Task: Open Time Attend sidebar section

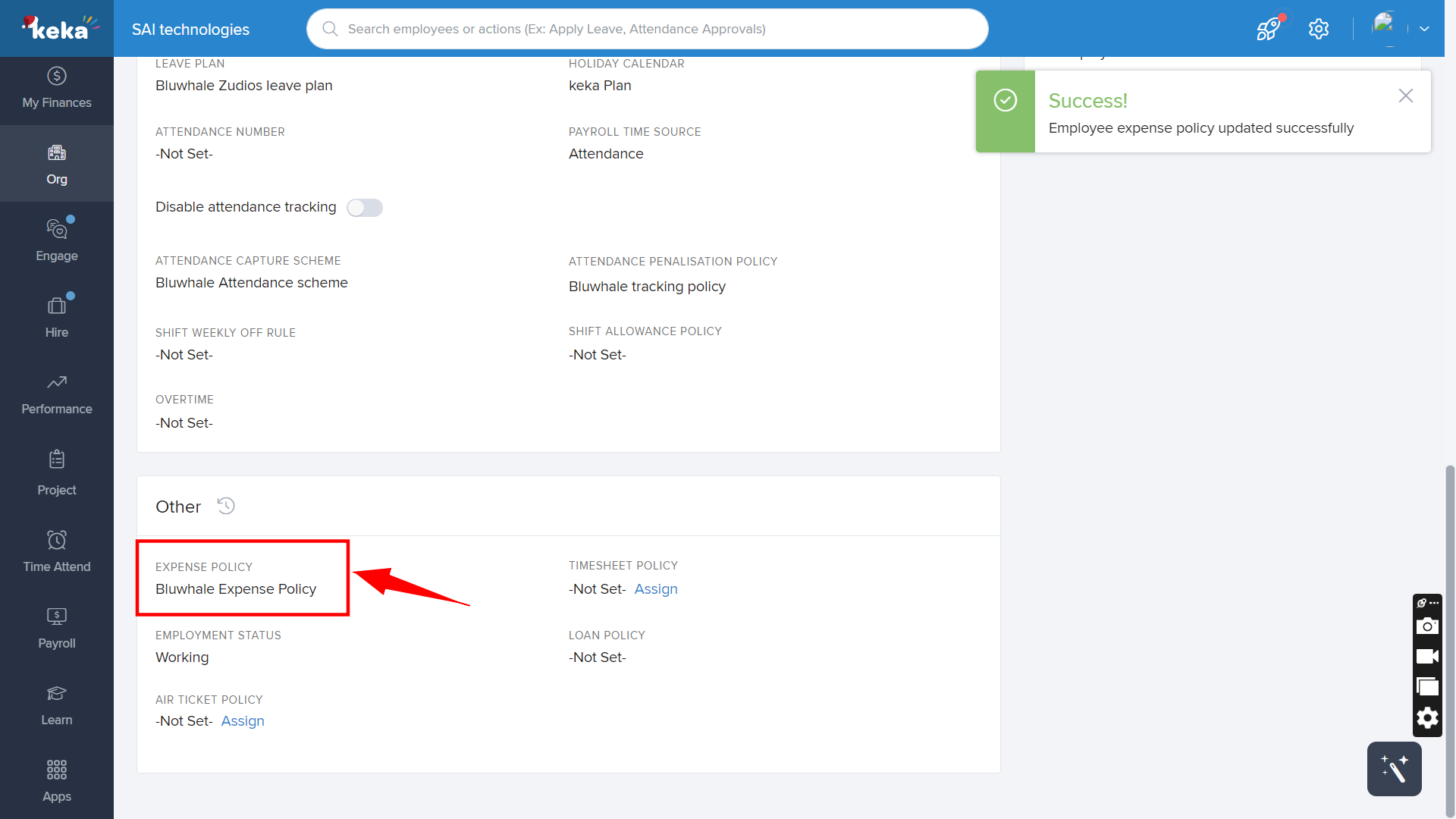Action: 57,551
